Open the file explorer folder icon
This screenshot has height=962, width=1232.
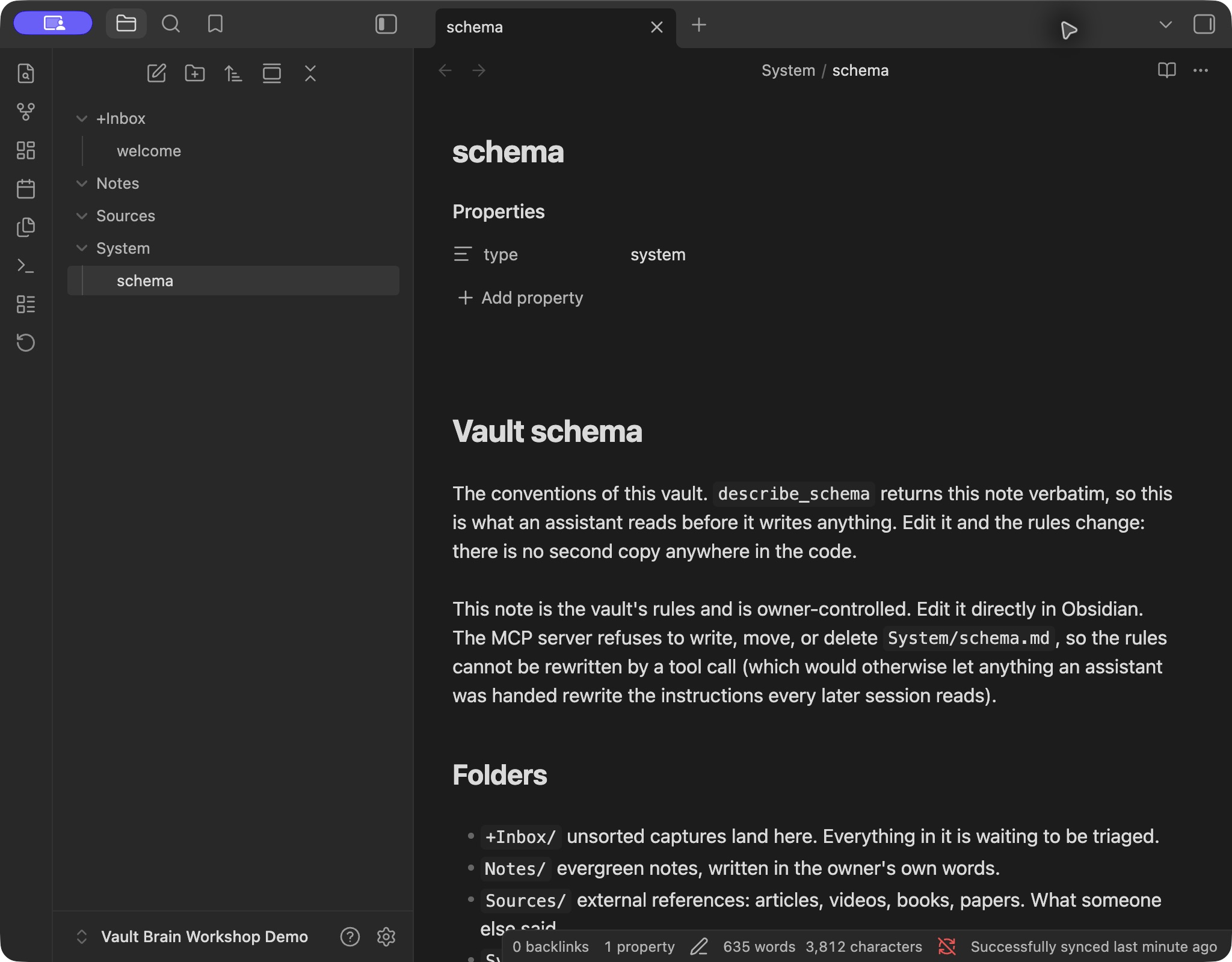[126, 24]
